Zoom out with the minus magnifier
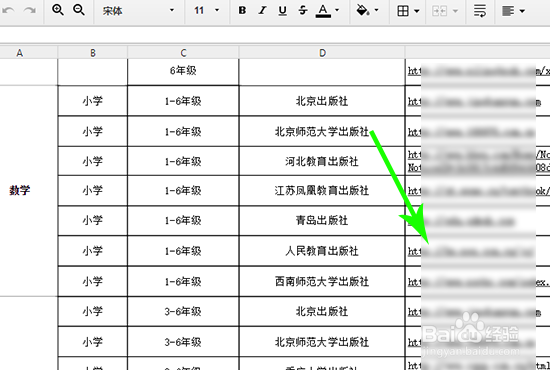 [79, 10]
